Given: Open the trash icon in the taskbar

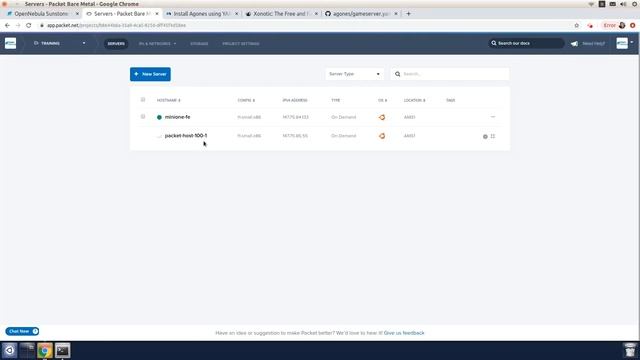Looking at the screenshot, I should tap(630, 350).
